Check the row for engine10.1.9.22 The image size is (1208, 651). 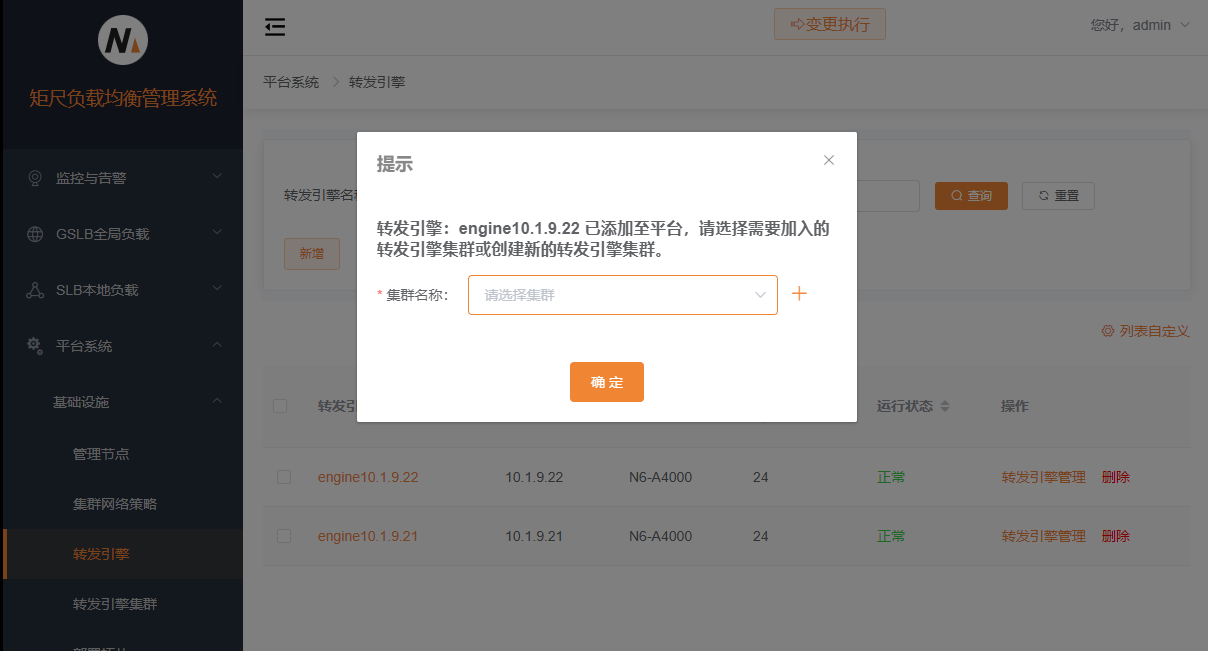283,477
